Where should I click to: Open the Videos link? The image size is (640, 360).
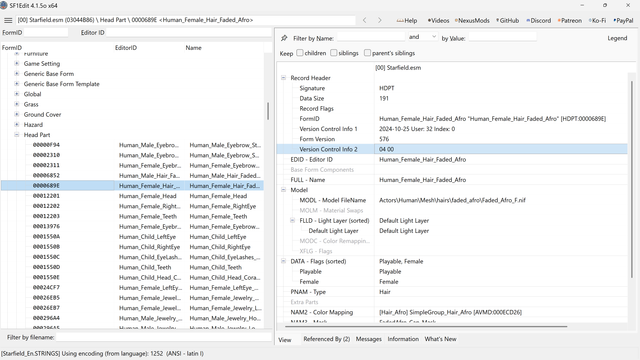tap(438, 20)
